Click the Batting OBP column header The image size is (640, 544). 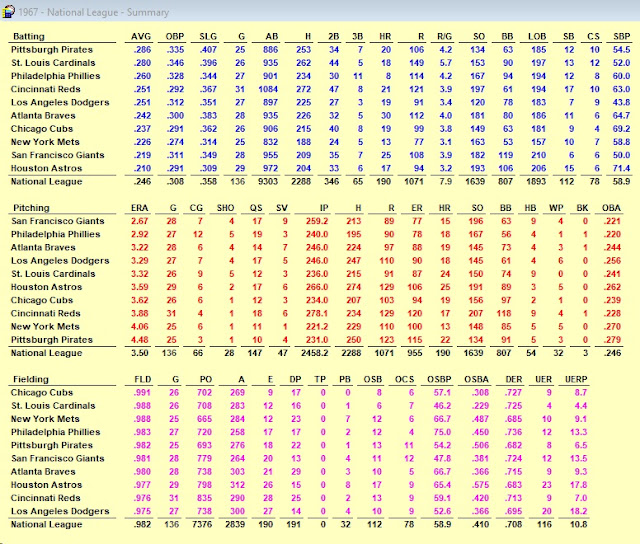(x=175, y=36)
